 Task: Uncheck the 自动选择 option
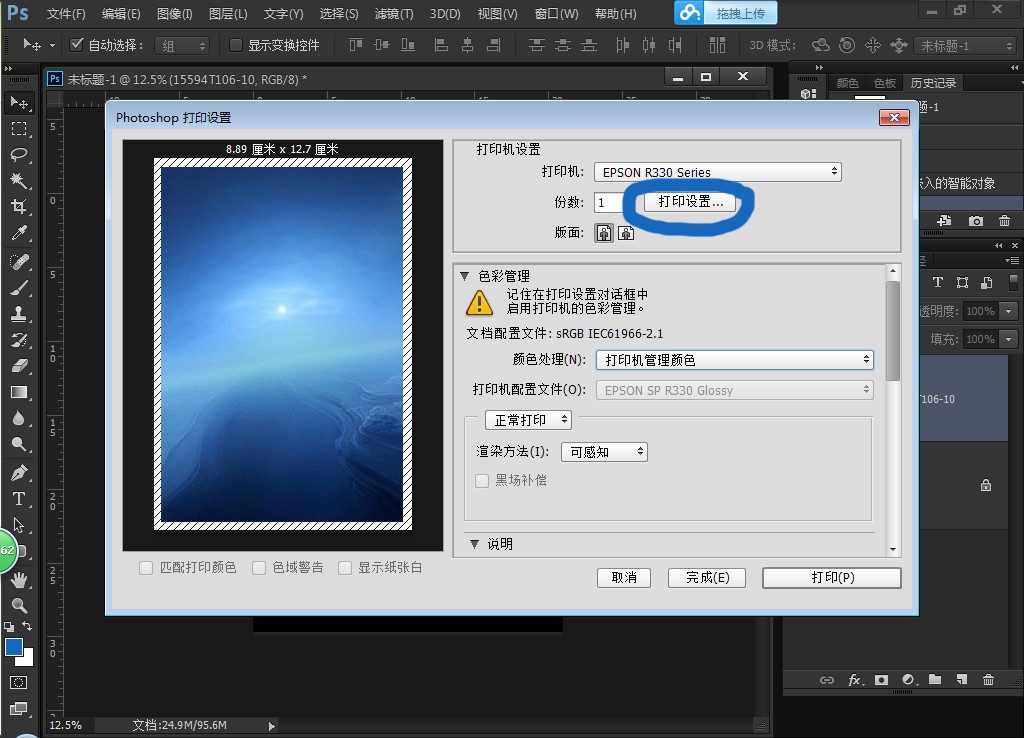pos(76,44)
